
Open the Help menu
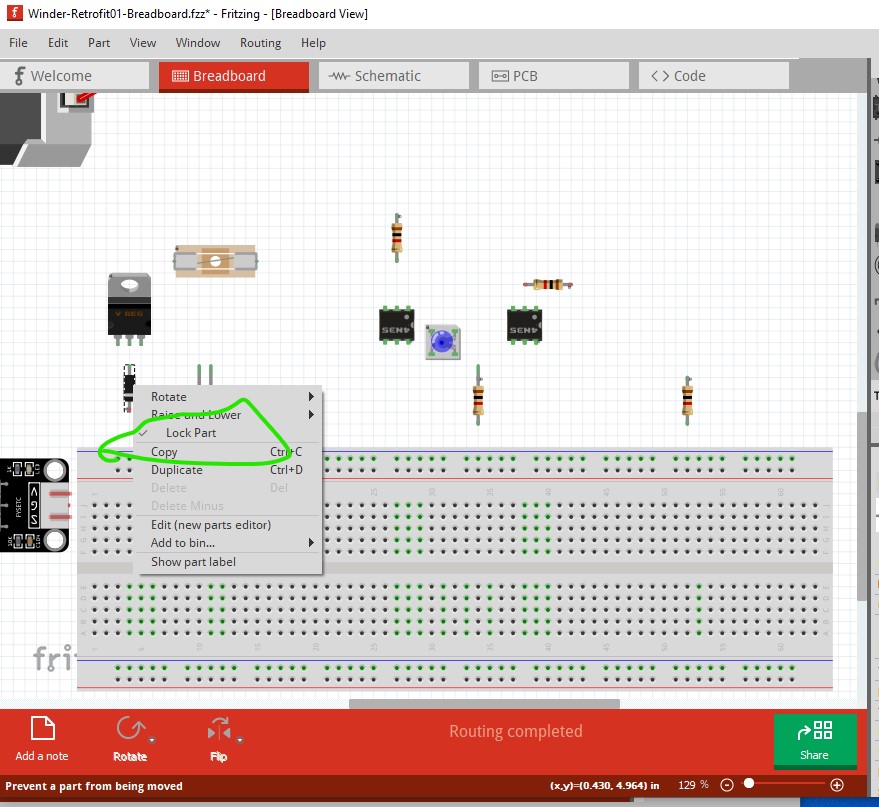313,43
